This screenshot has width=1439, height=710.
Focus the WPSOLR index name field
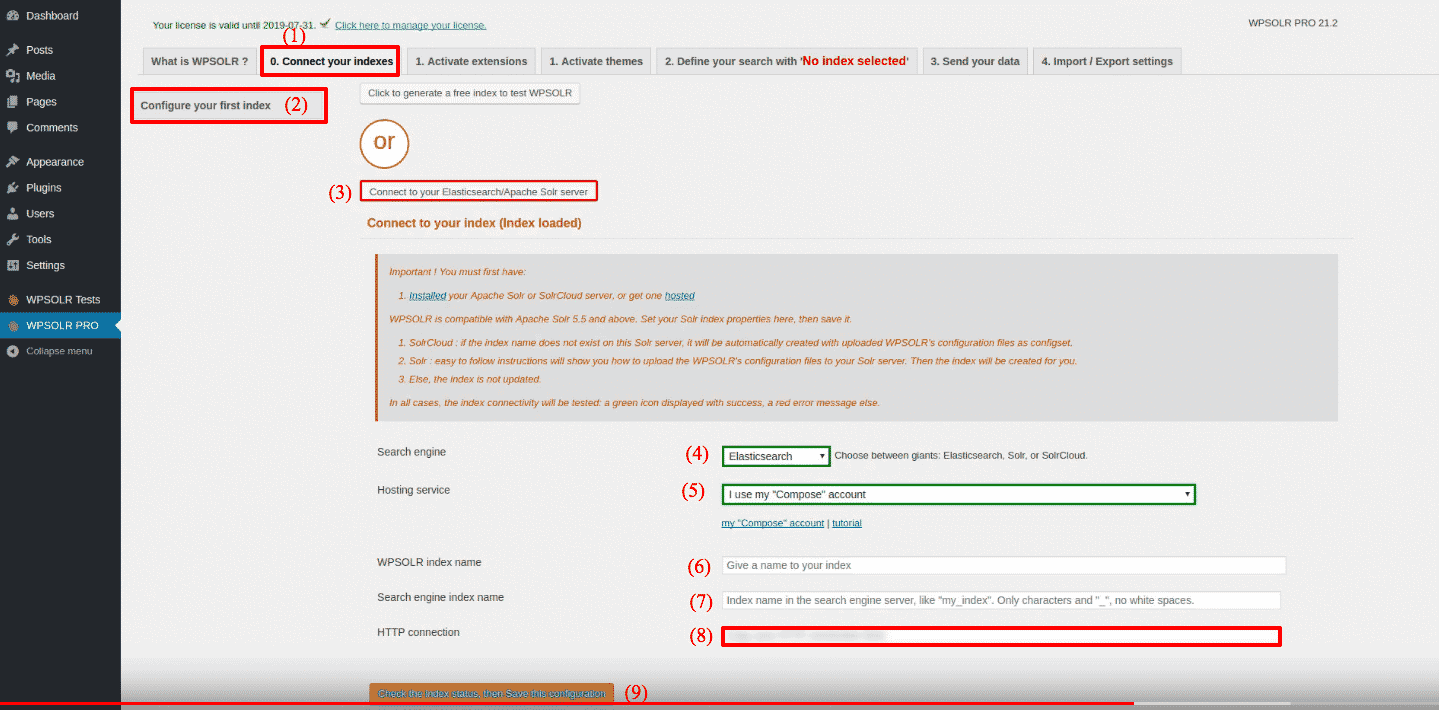coord(1003,565)
